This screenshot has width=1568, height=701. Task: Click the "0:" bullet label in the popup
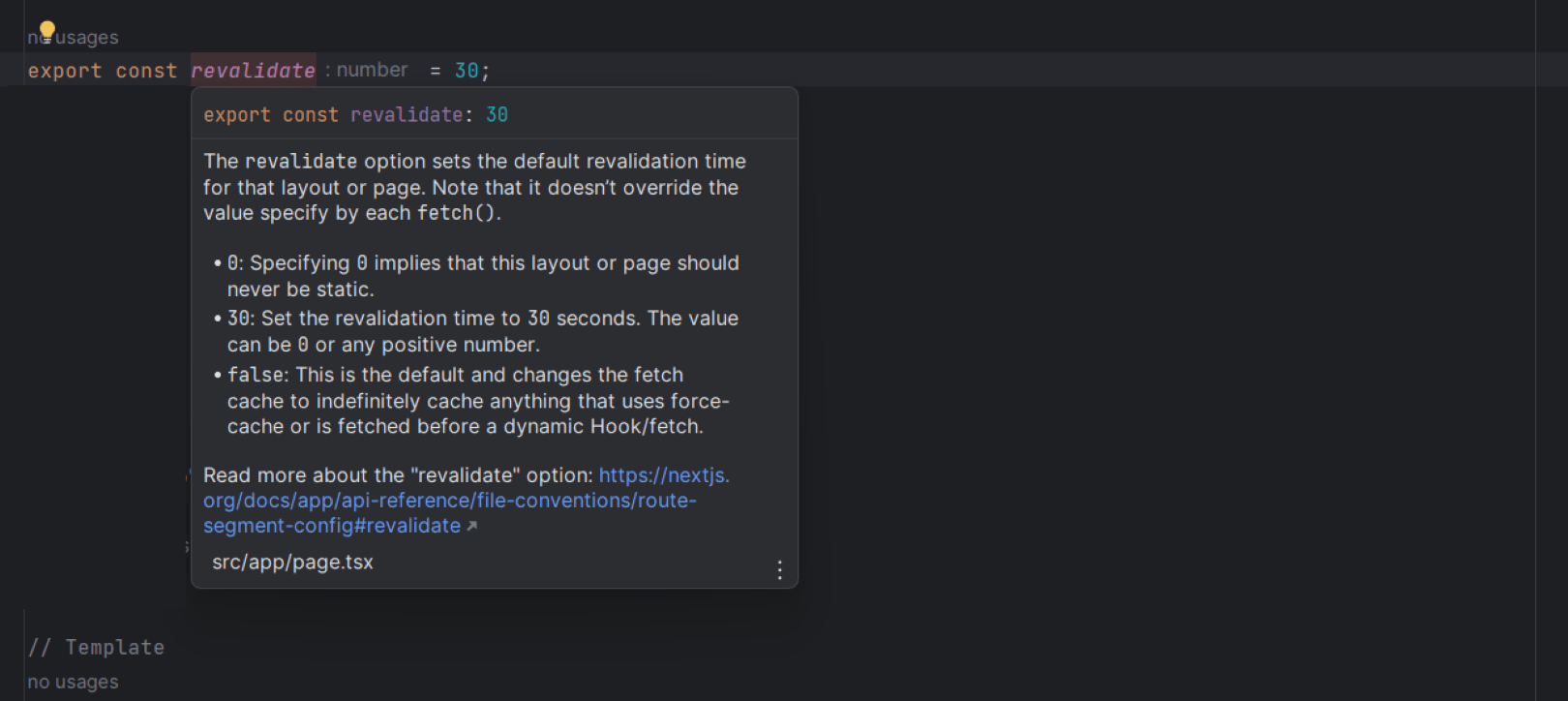236,263
